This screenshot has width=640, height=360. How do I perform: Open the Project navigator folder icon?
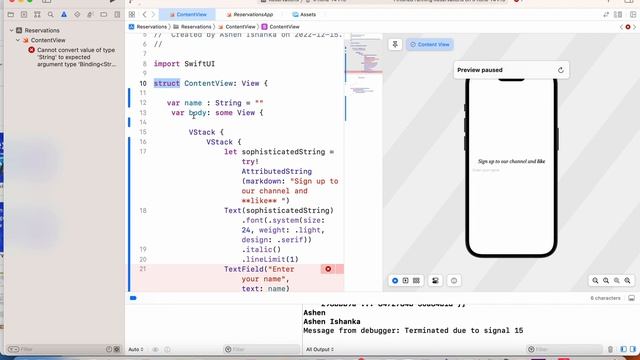11,15
